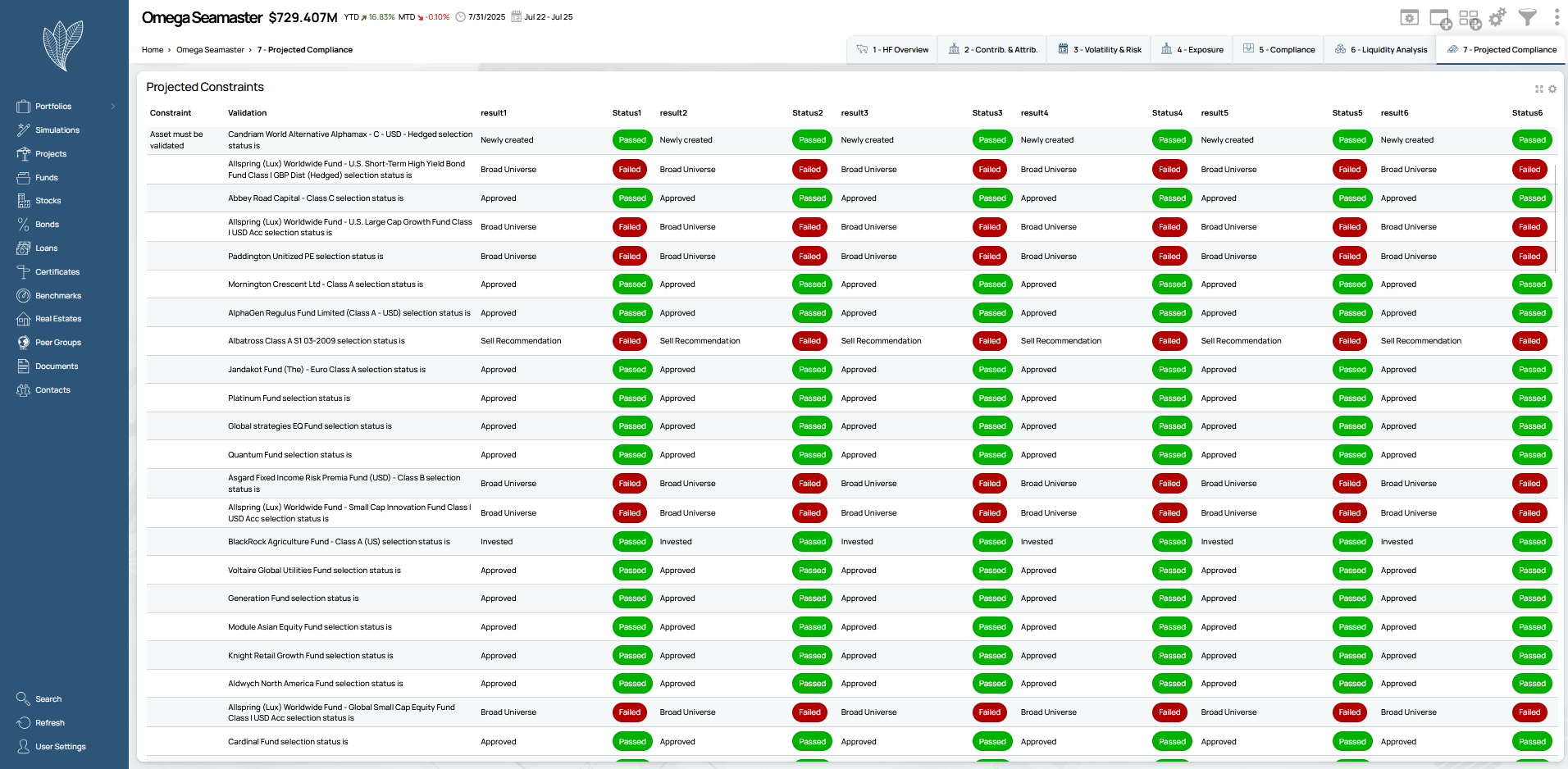
Task: Click the Home breadcrumb link
Action: point(153,50)
